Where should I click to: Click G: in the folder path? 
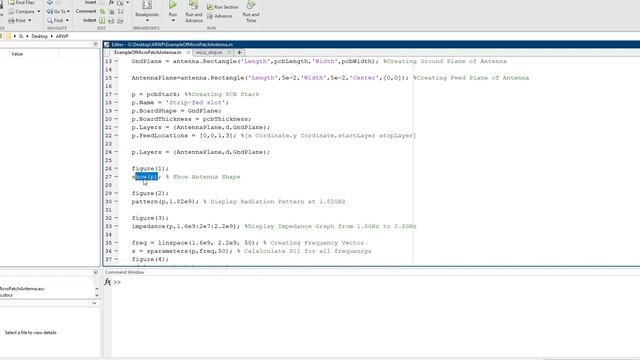click(x=21, y=36)
